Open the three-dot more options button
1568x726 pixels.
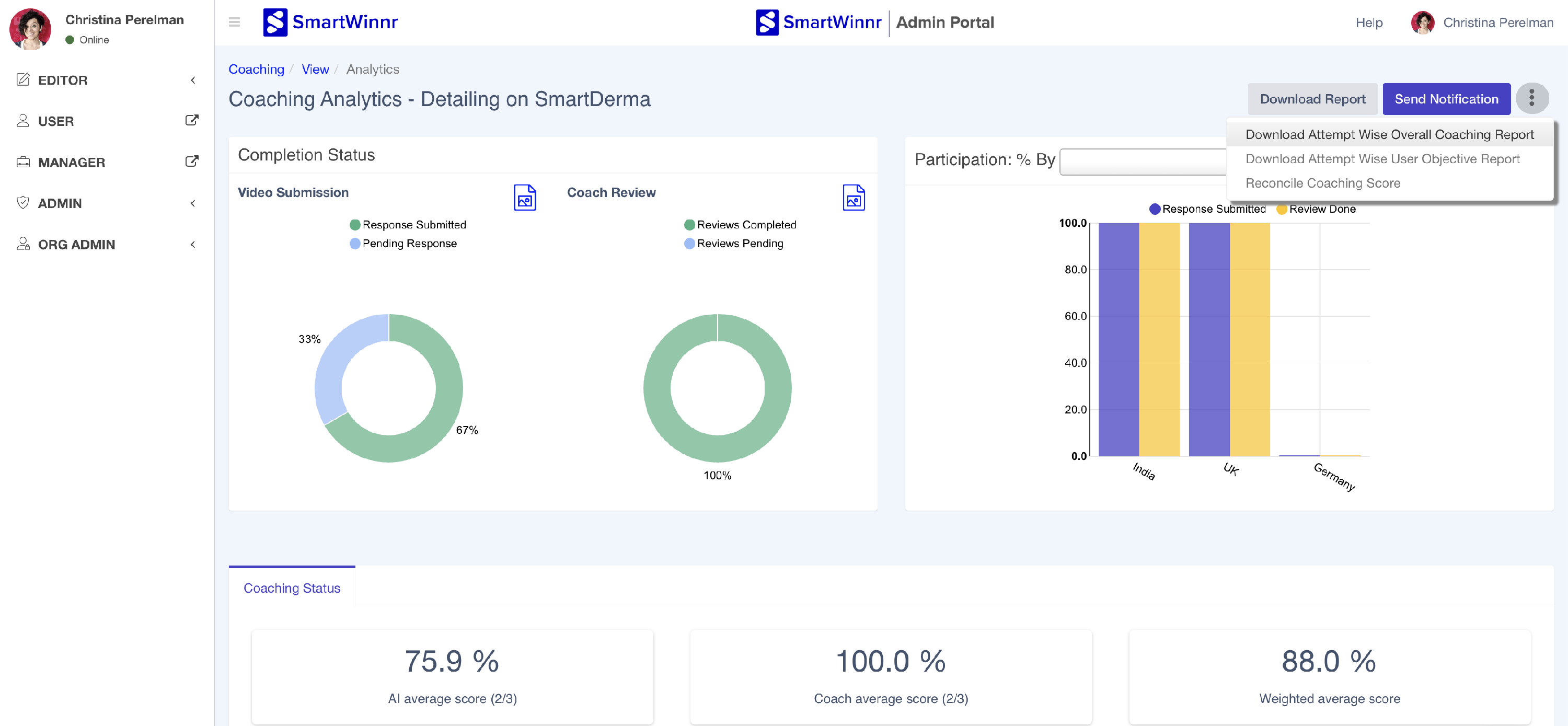(x=1531, y=99)
